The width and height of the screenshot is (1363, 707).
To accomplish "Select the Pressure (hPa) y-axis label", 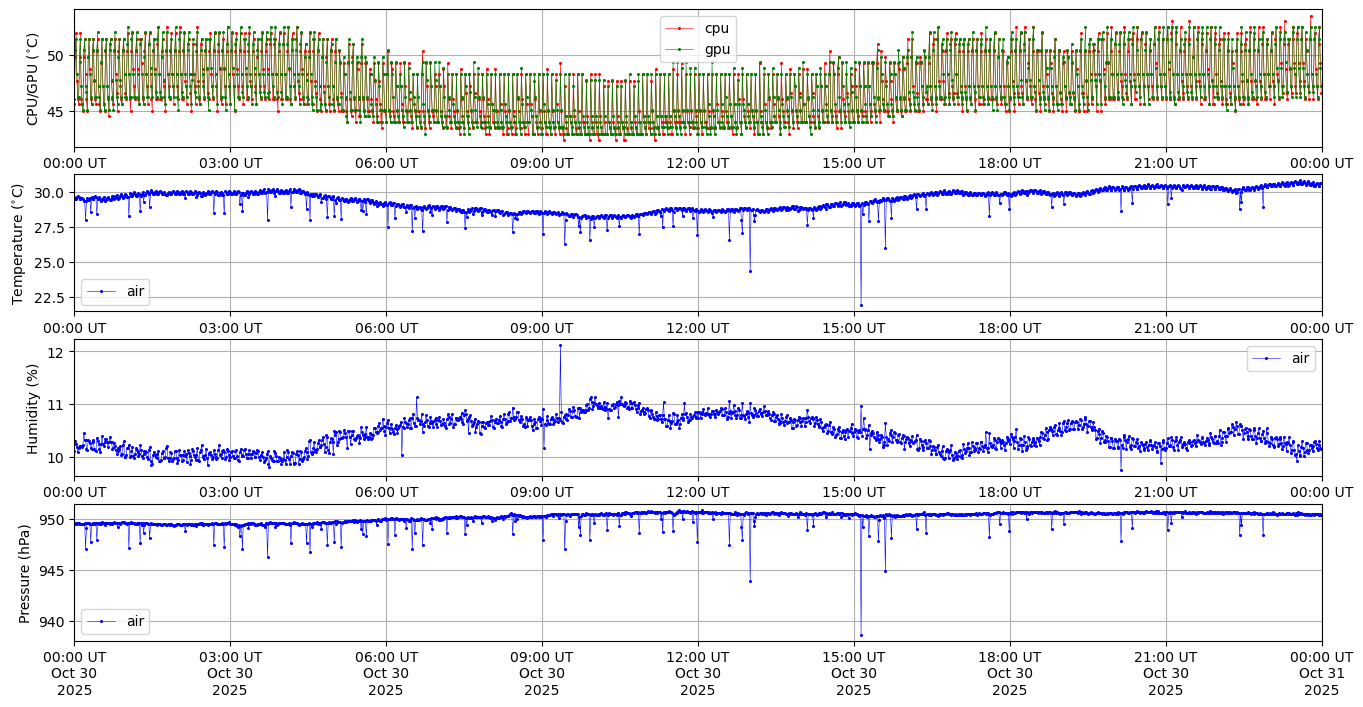I will [x=25, y=573].
